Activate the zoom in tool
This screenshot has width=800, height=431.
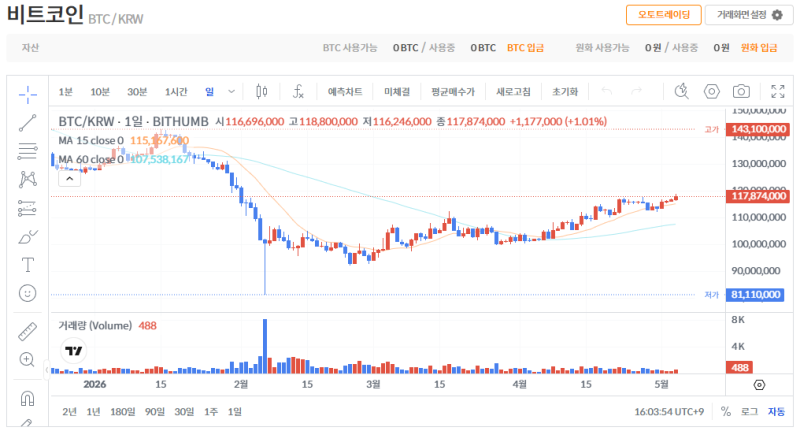click(28, 360)
